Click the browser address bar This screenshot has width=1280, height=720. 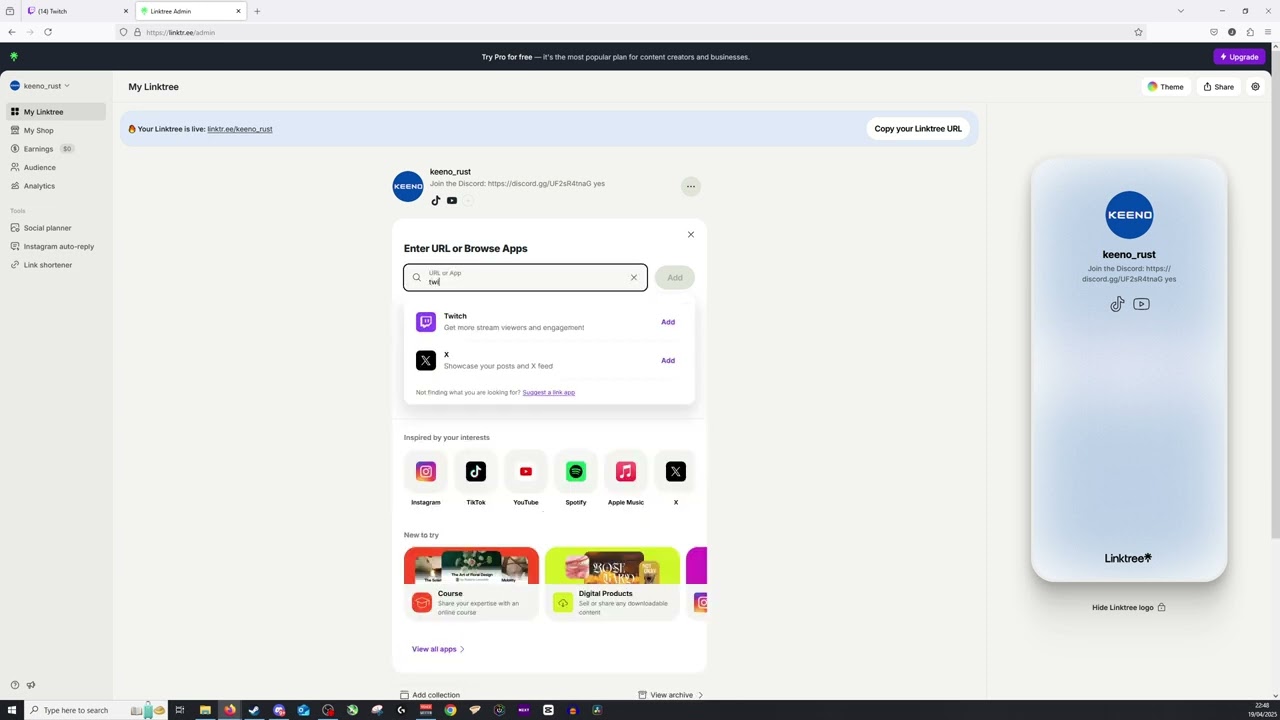(x=630, y=32)
